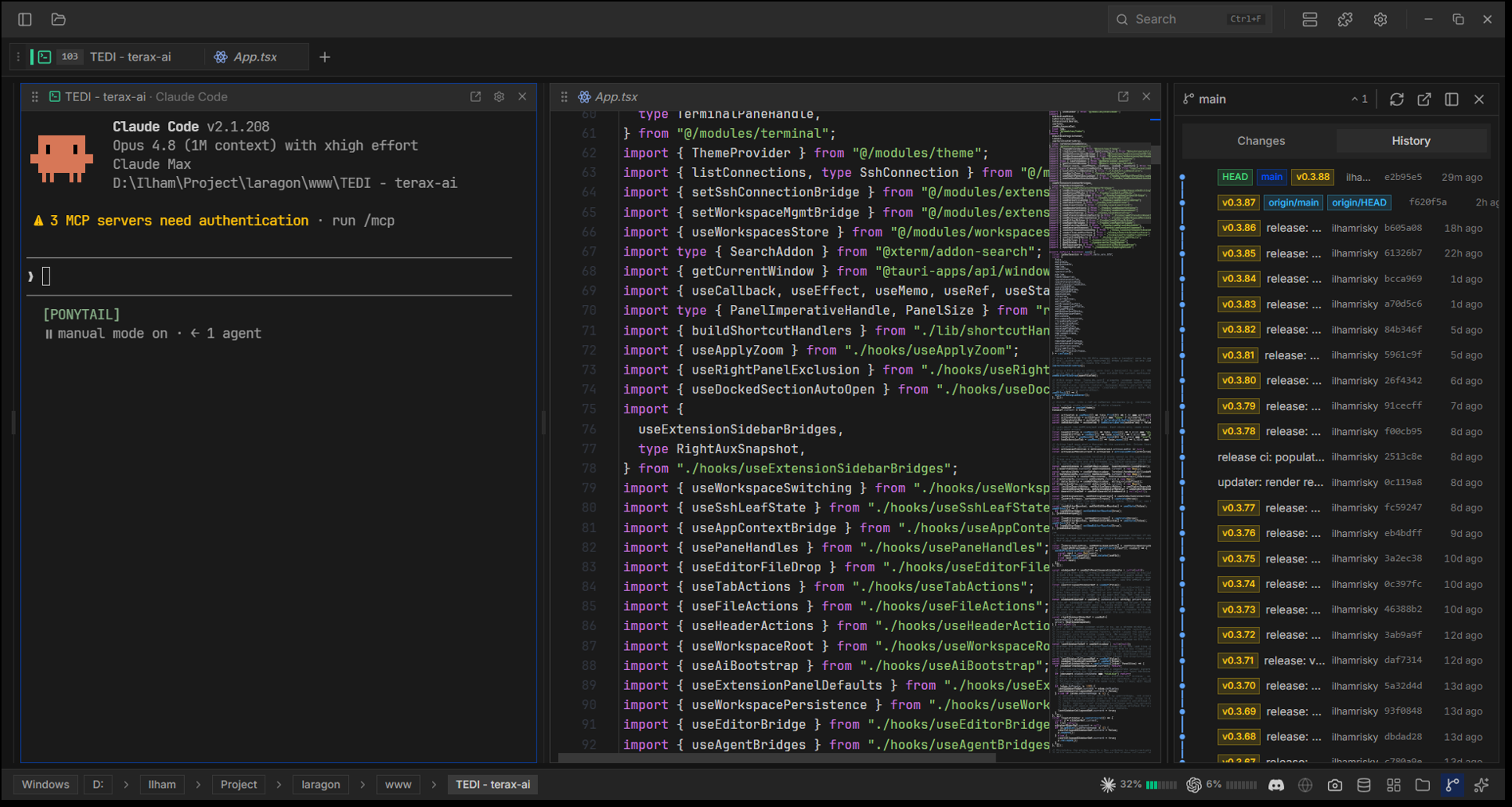Add a new tab with the plus button
Image resolution: width=1512 pixels, height=807 pixels.
click(324, 57)
